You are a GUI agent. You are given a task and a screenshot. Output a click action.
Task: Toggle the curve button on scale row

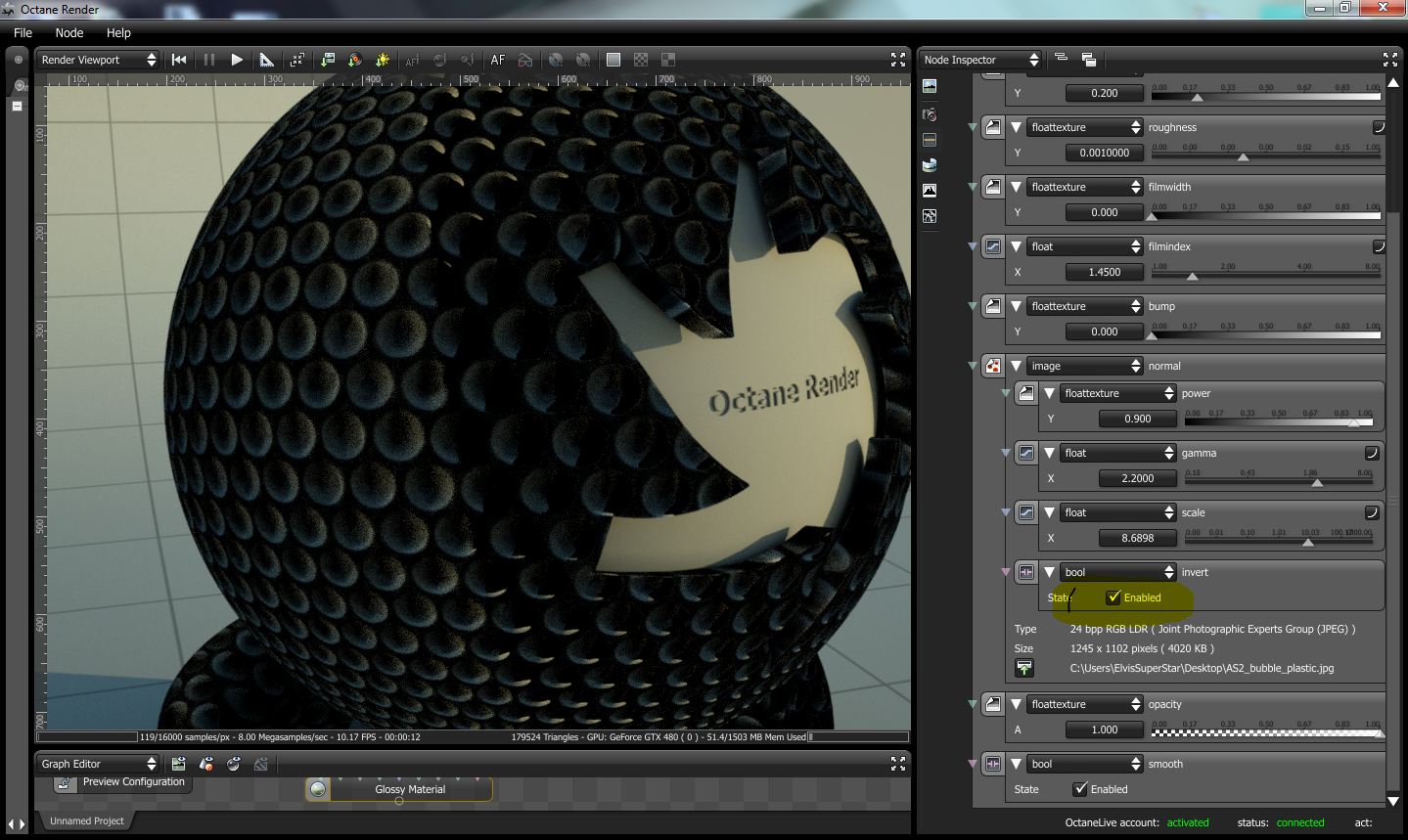pos(1372,512)
